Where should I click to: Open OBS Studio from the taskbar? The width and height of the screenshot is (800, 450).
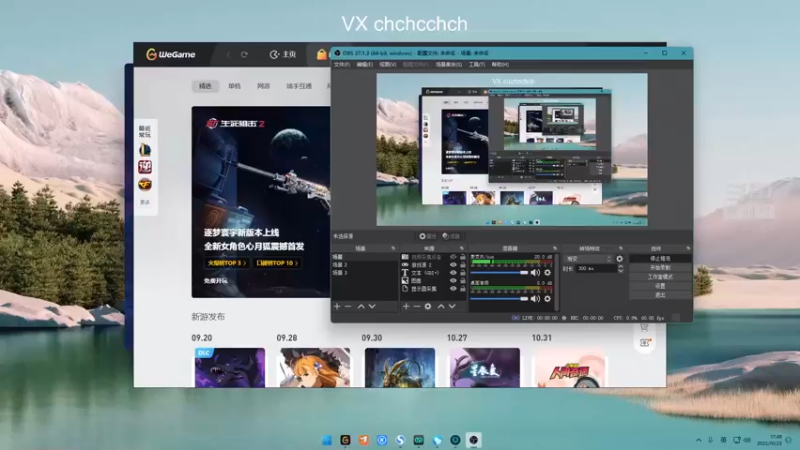(x=473, y=440)
